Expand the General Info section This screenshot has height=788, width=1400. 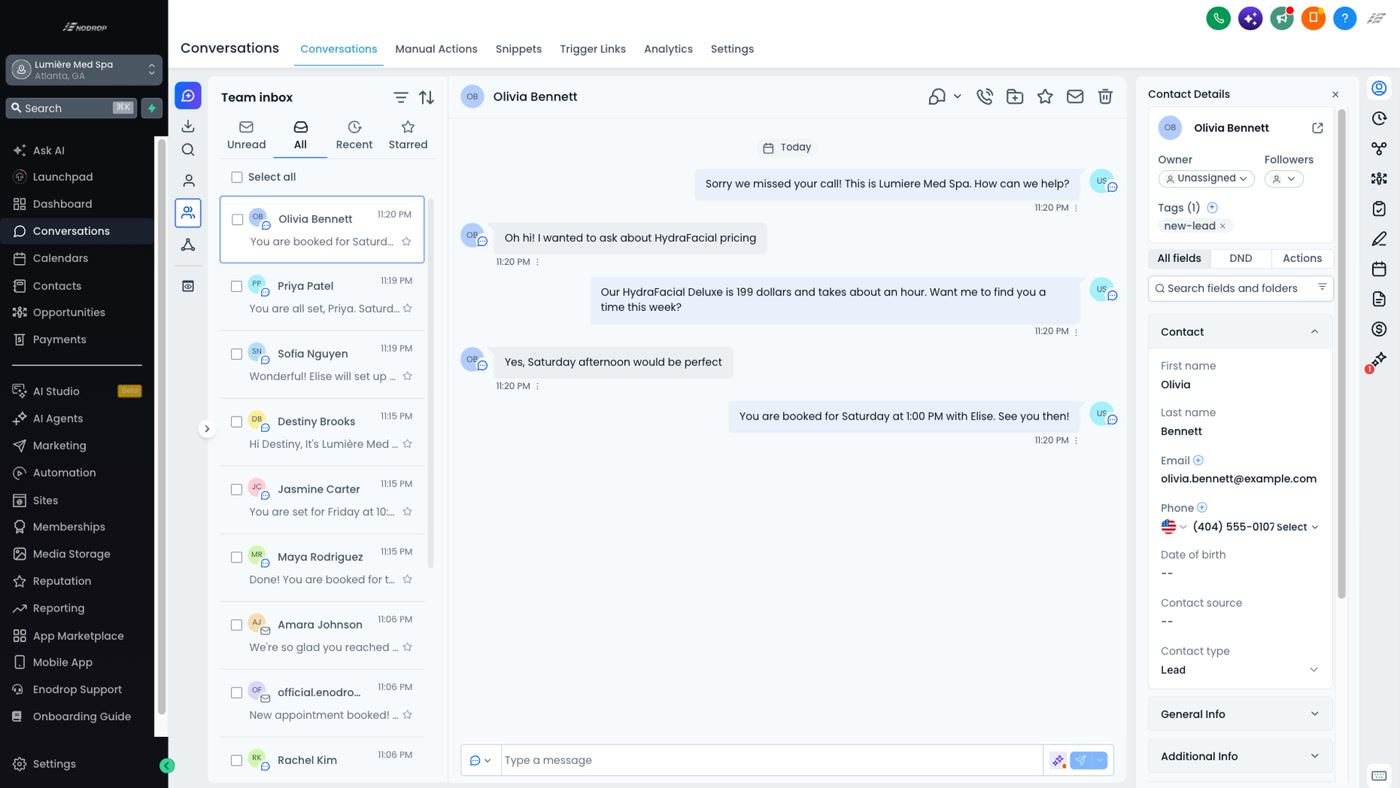coord(1240,714)
